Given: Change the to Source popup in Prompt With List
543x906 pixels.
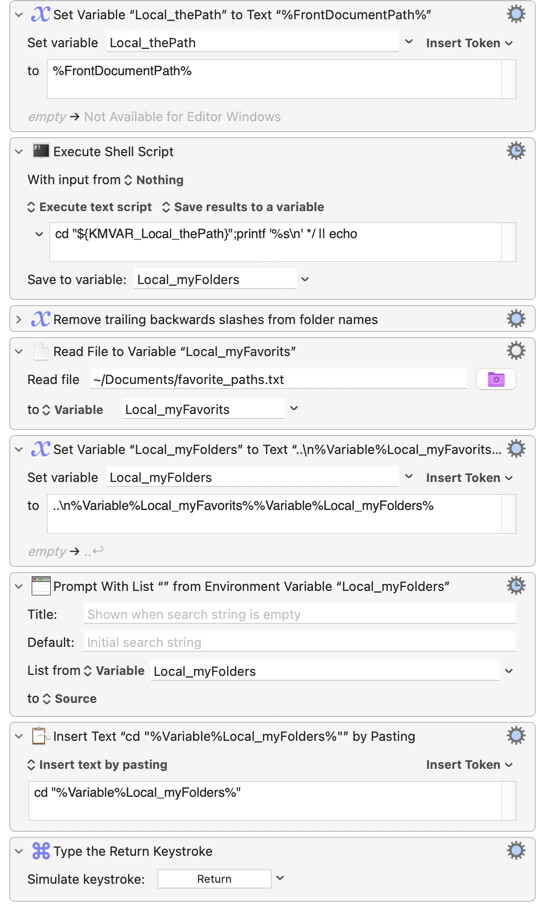Looking at the screenshot, I should (69, 699).
